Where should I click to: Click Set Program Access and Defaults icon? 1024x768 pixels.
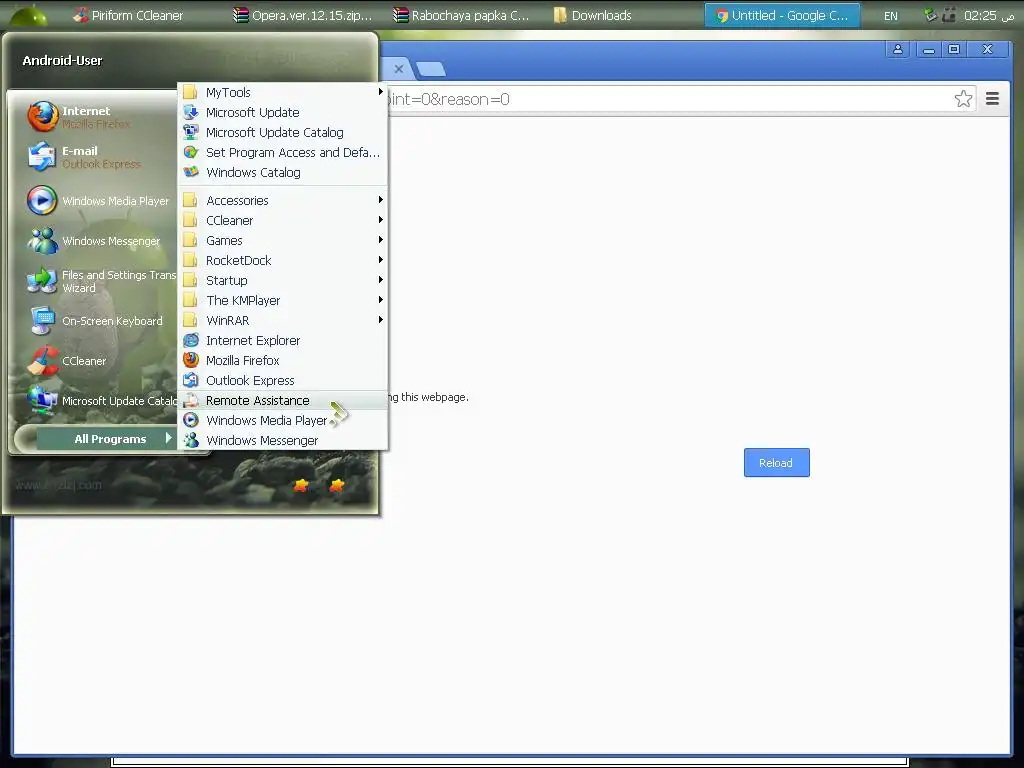(x=191, y=152)
